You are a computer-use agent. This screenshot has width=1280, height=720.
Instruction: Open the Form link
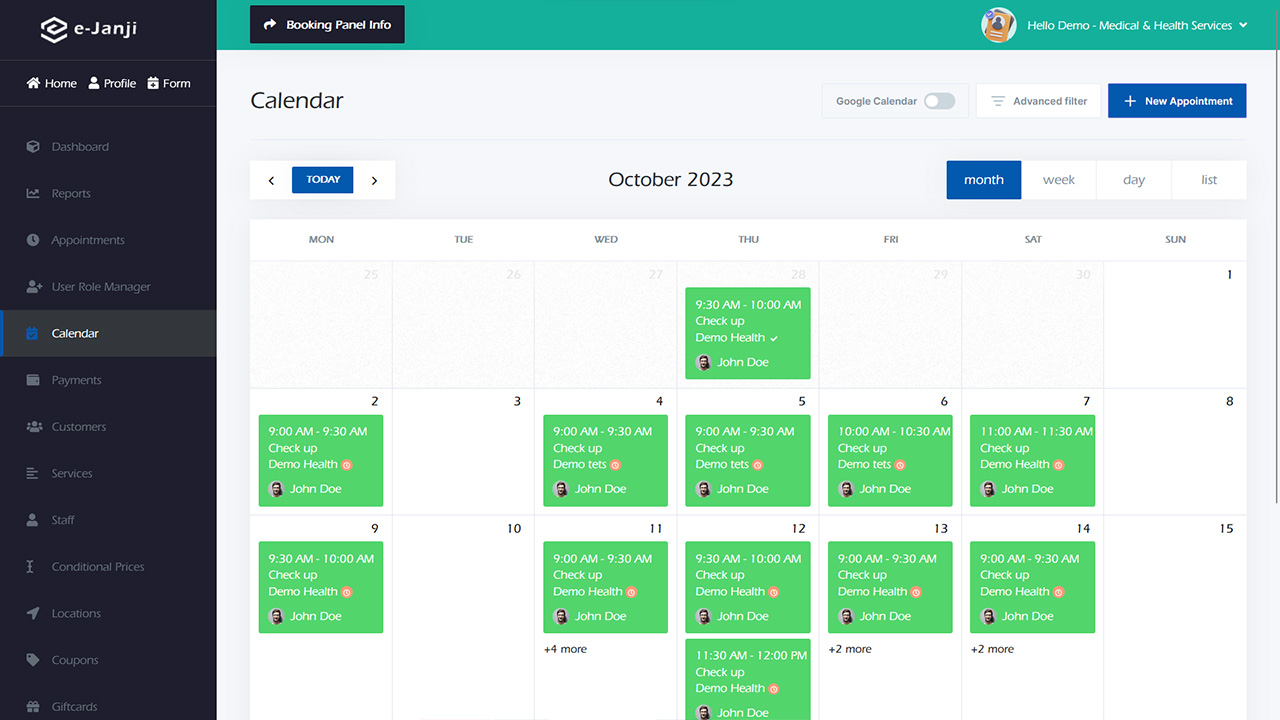(x=169, y=83)
